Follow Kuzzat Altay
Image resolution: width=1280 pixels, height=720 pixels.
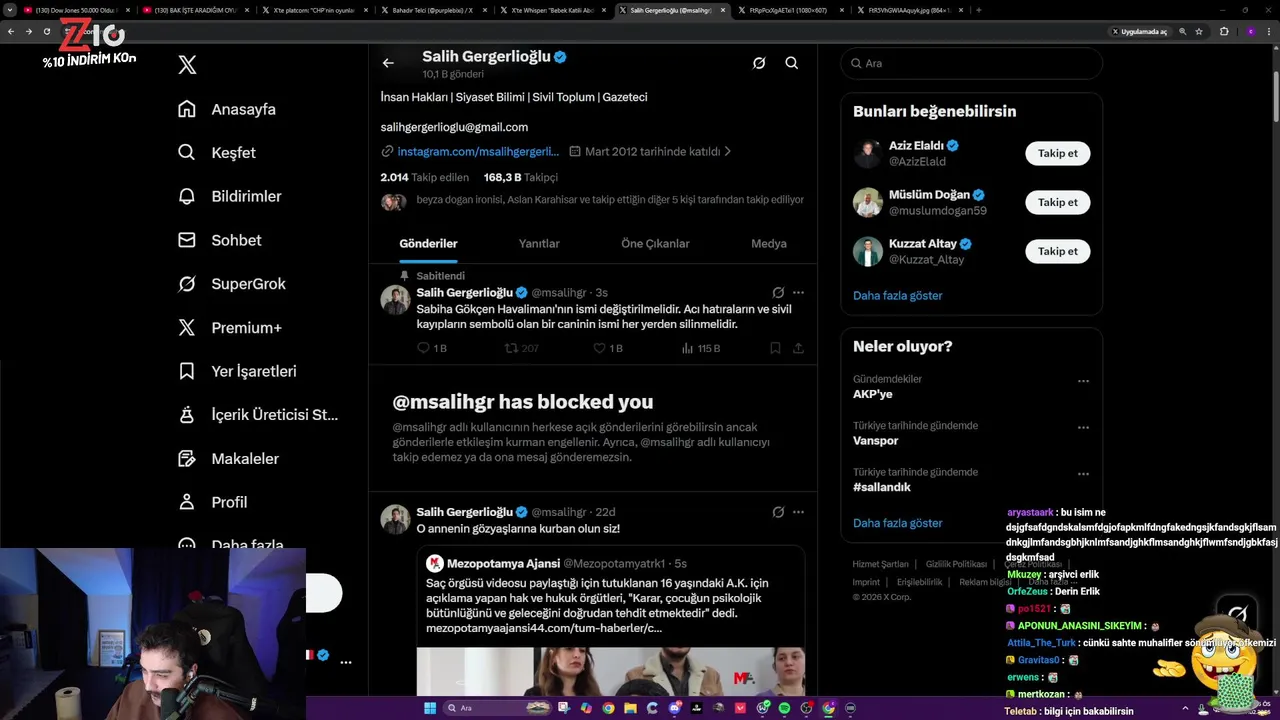[x=1057, y=251]
